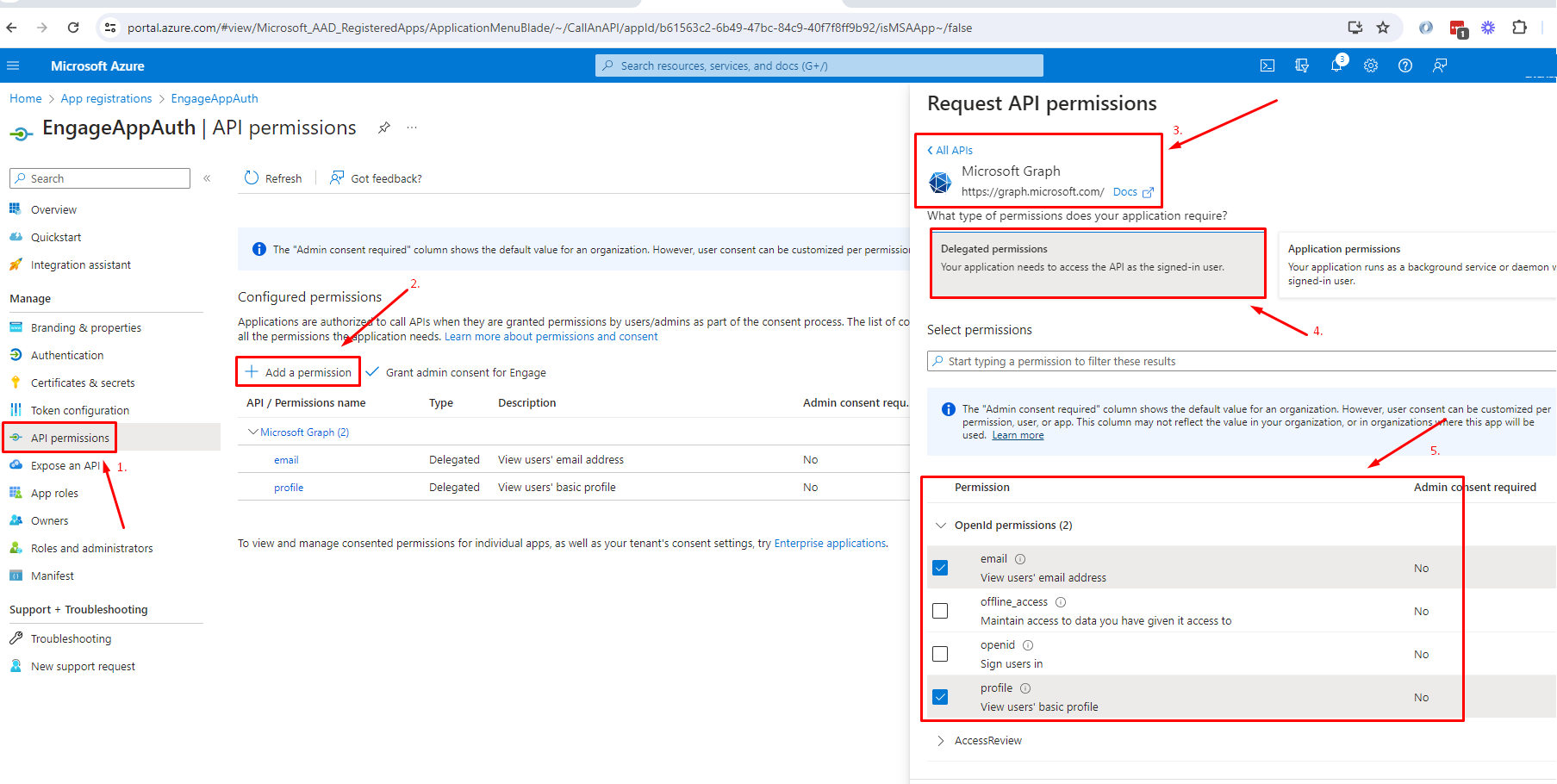
Task: Open Branding & properties
Action: [x=86, y=327]
